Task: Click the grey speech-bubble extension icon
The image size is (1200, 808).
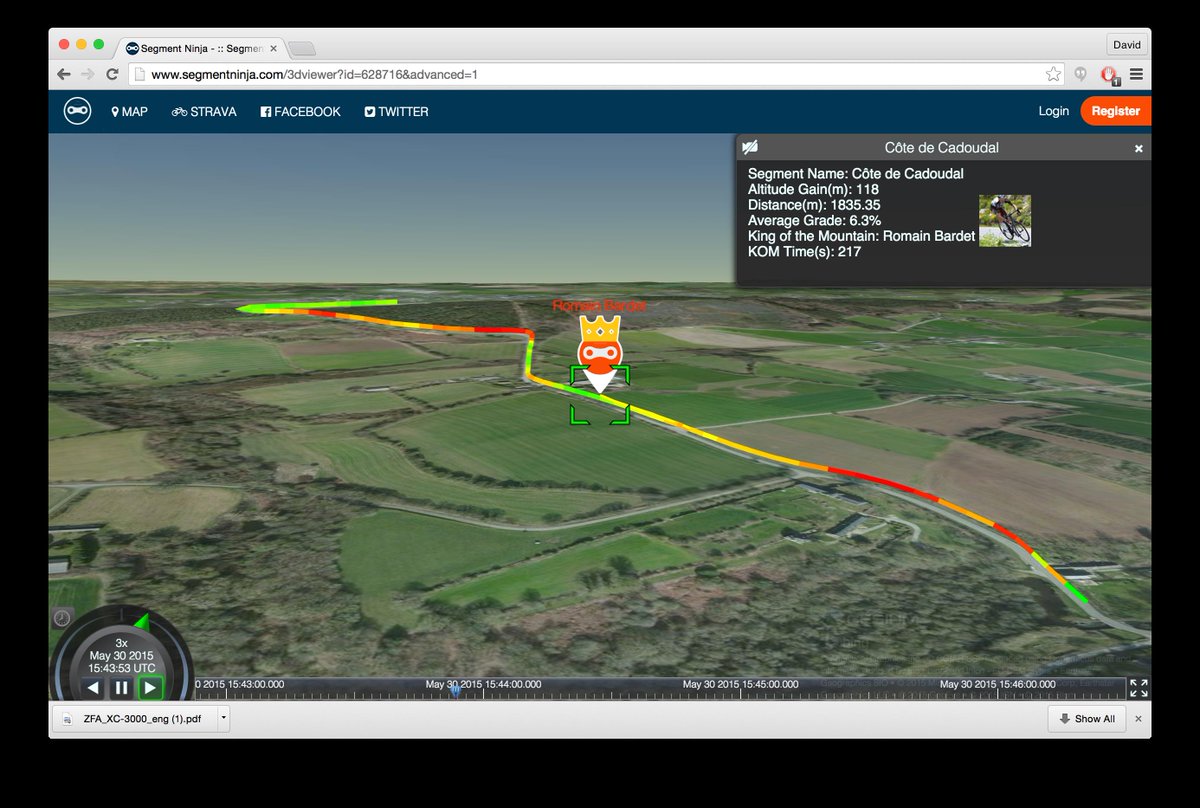Action: pos(1081,73)
